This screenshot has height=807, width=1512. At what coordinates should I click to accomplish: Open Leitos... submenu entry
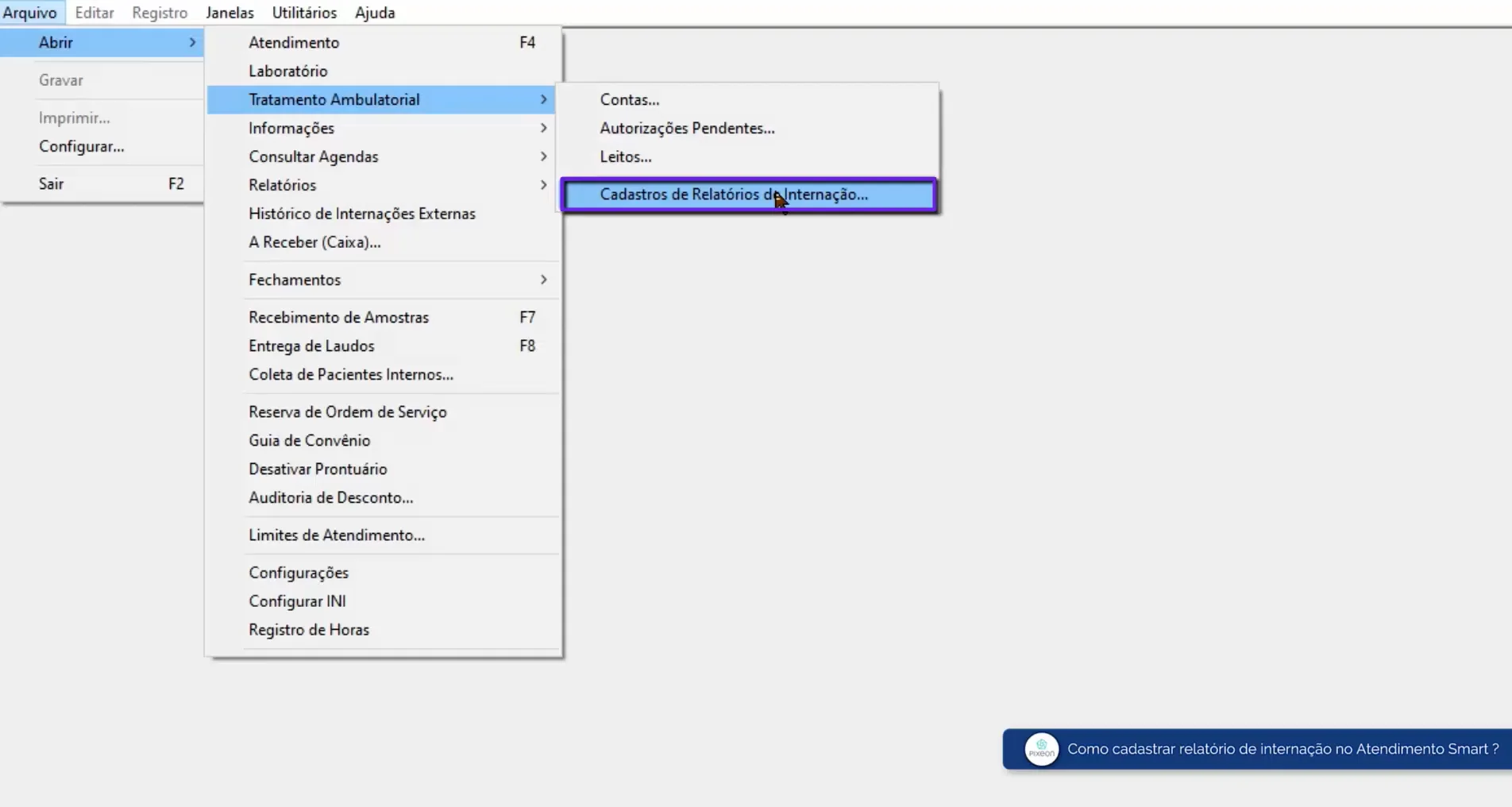(x=748, y=156)
